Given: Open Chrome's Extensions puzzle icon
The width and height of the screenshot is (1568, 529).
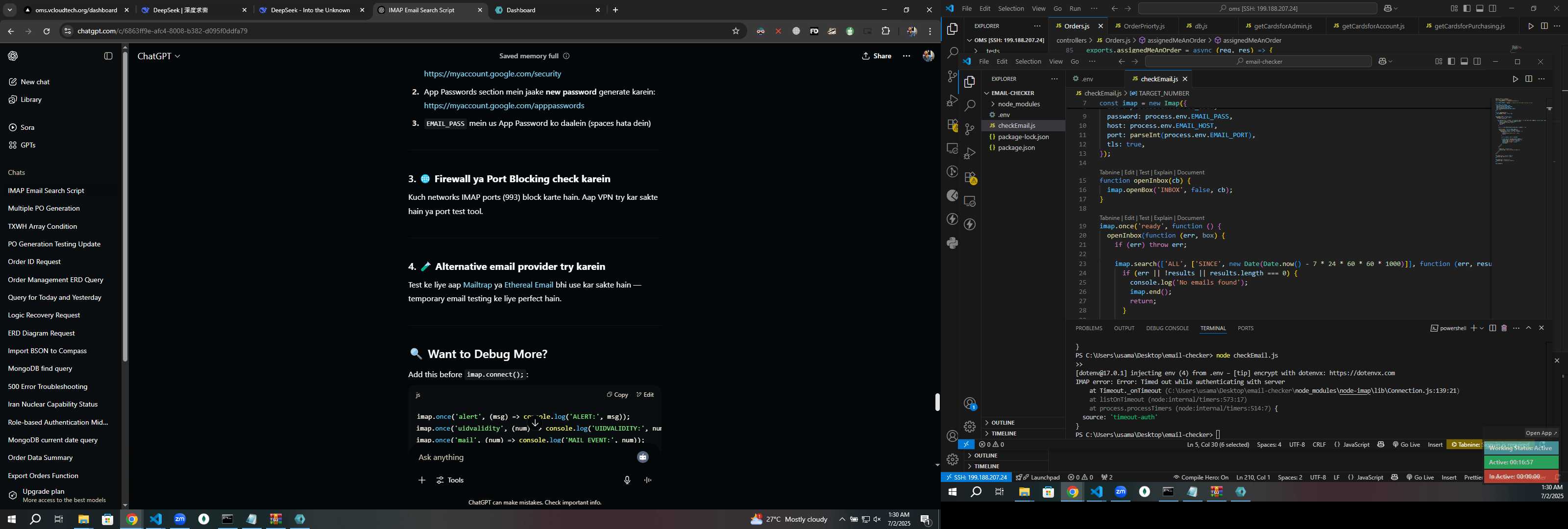Looking at the screenshot, I should (885, 31).
